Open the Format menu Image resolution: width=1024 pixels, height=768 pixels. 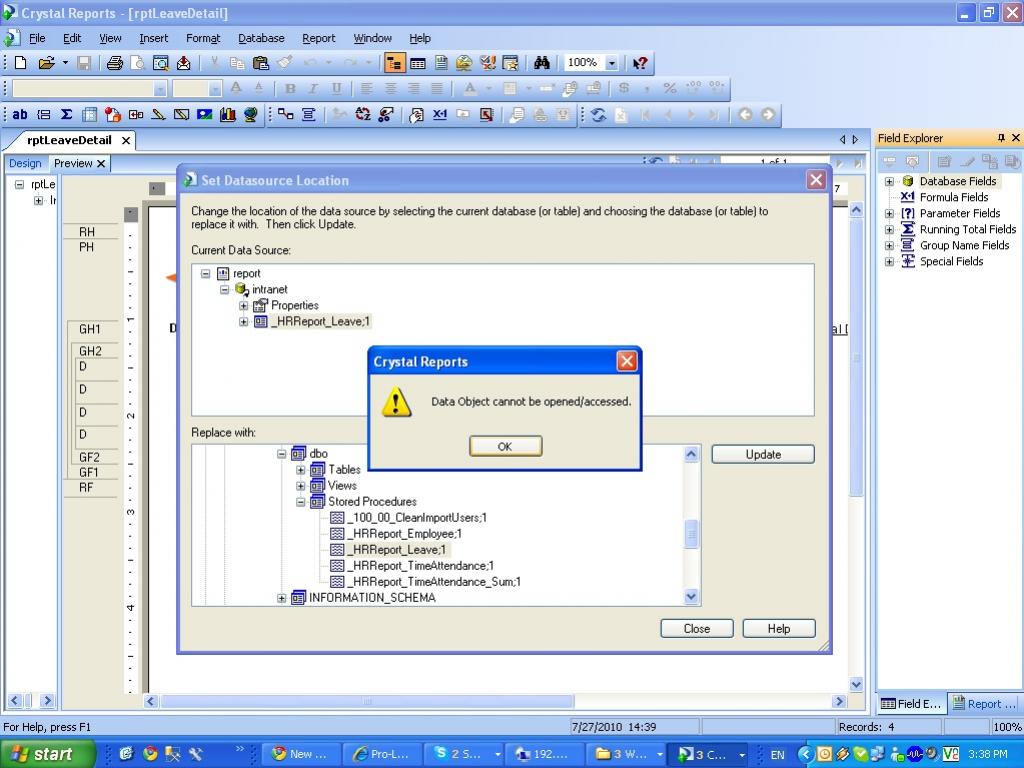(203, 38)
